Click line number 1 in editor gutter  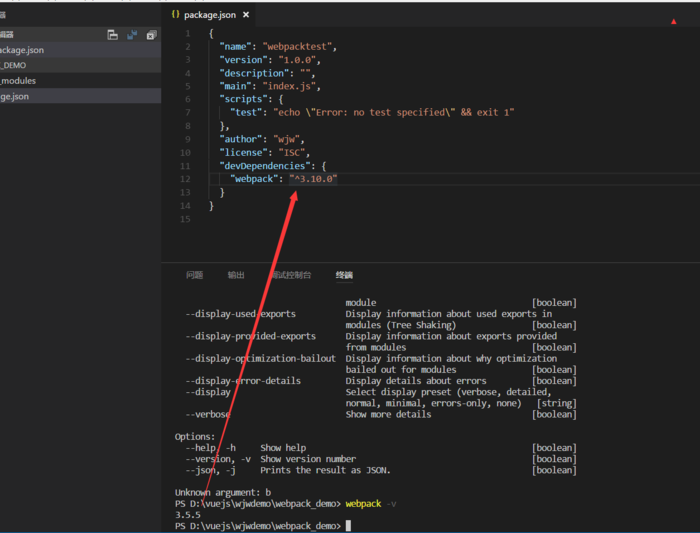[188, 33]
